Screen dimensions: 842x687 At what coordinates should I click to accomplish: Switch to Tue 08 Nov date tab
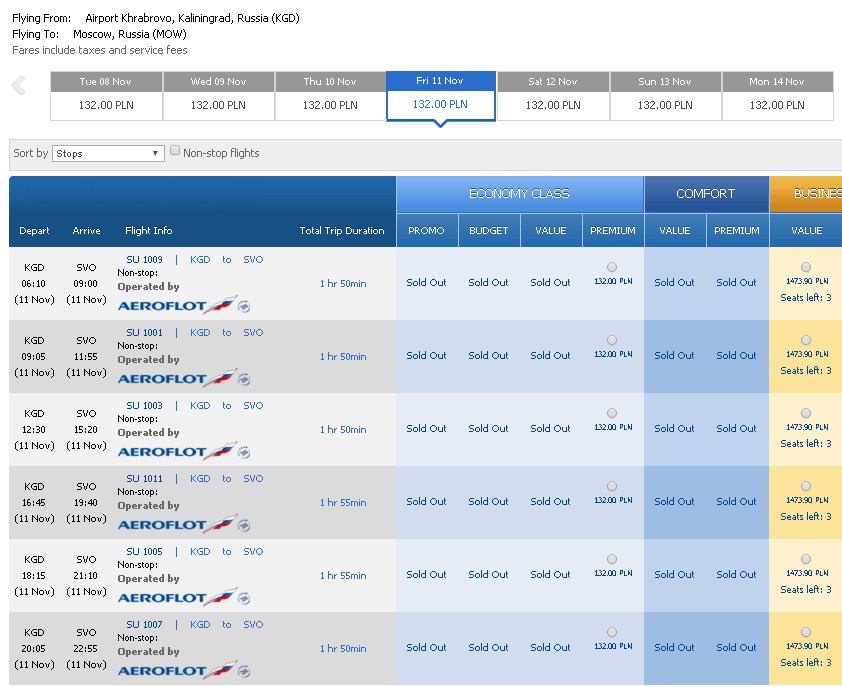click(x=106, y=96)
